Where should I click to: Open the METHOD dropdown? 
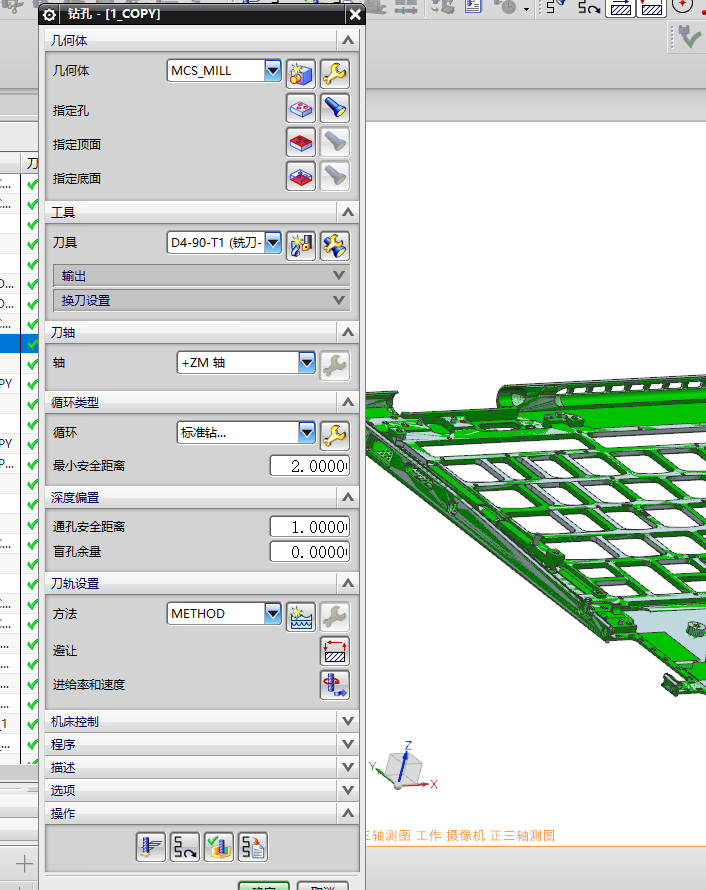tap(273, 614)
